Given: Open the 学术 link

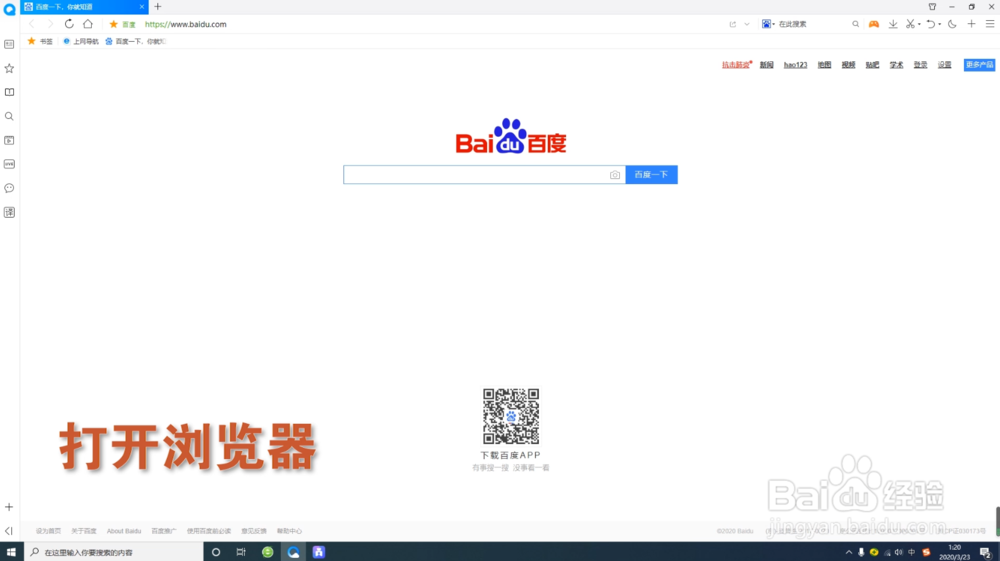Looking at the screenshot, I should pyautogui.click(x=897, y=65).
